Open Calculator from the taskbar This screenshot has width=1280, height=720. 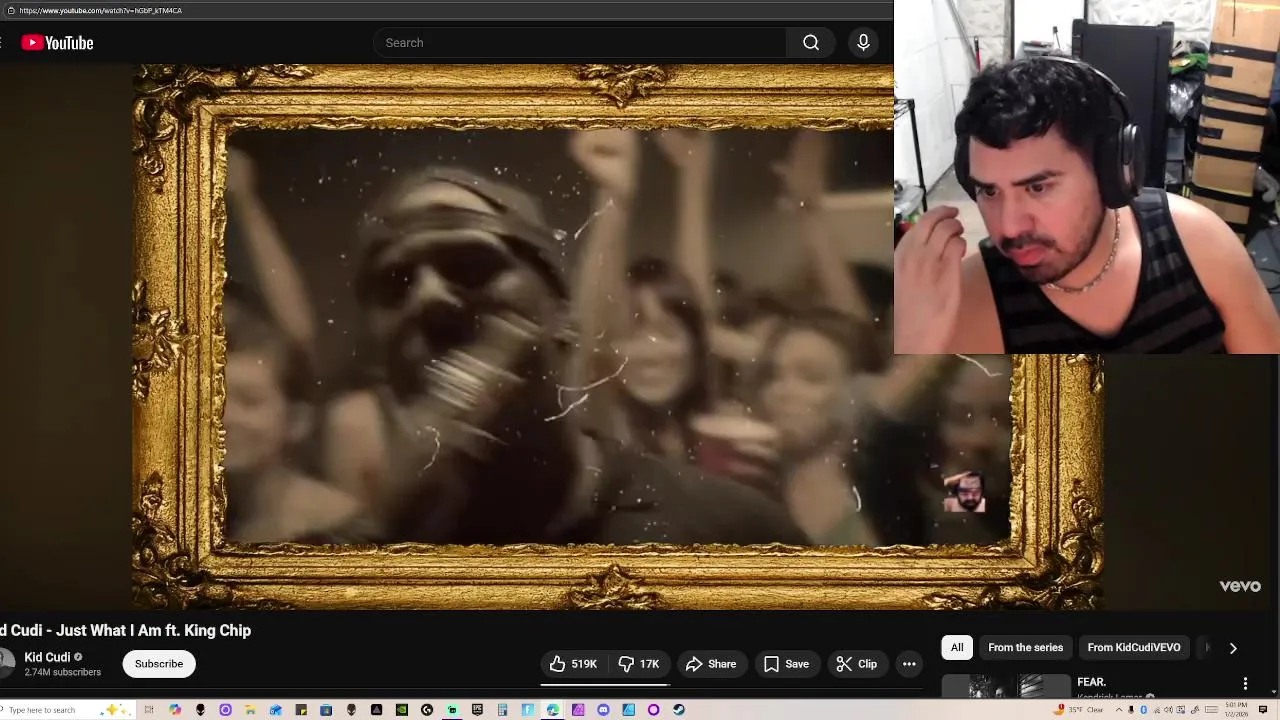point(502,710)
